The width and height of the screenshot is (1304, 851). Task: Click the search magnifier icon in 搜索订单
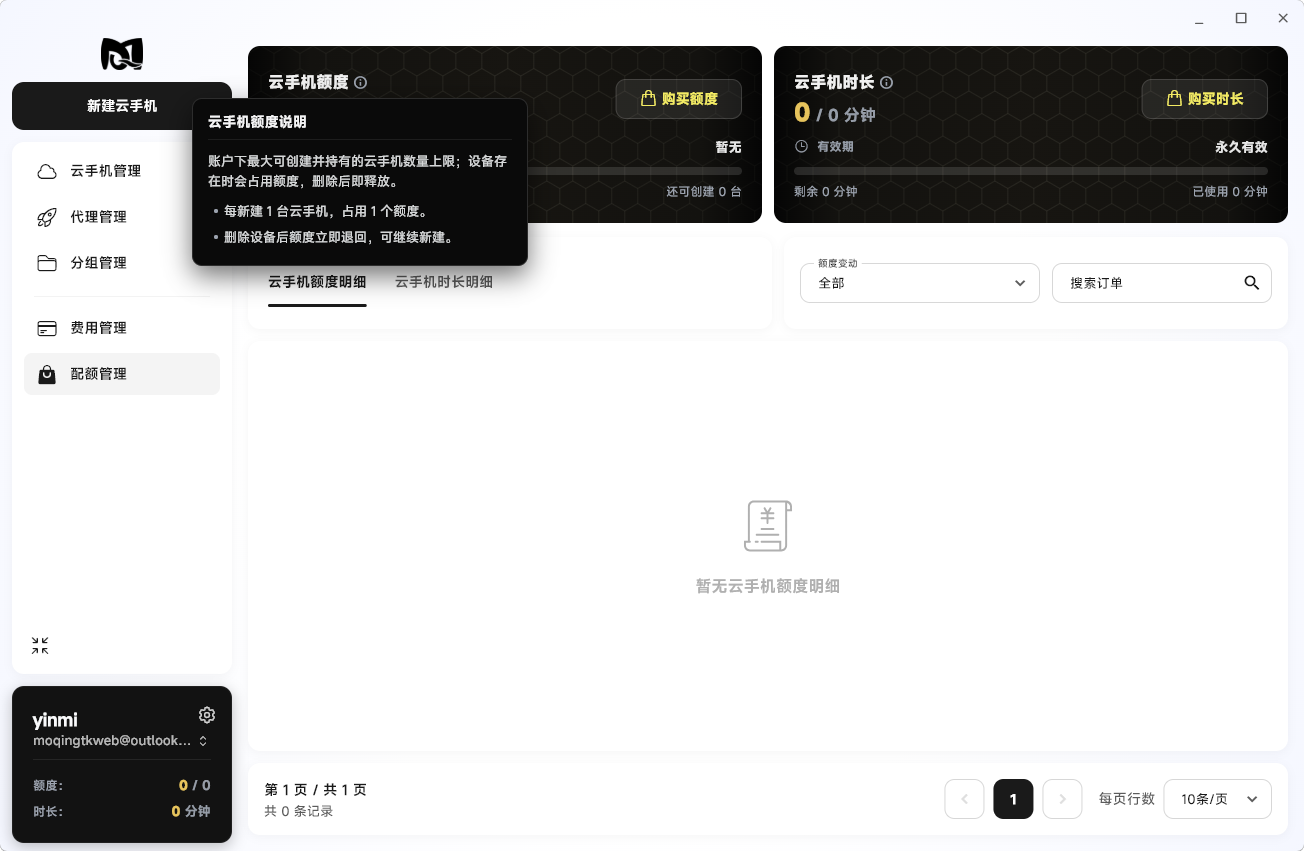[x=1252, y=283]
